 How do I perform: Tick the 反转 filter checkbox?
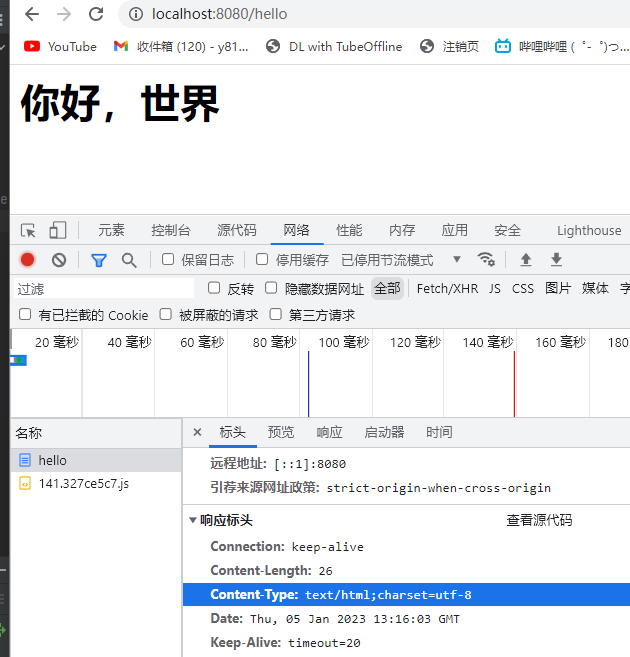tap(214, 288)
